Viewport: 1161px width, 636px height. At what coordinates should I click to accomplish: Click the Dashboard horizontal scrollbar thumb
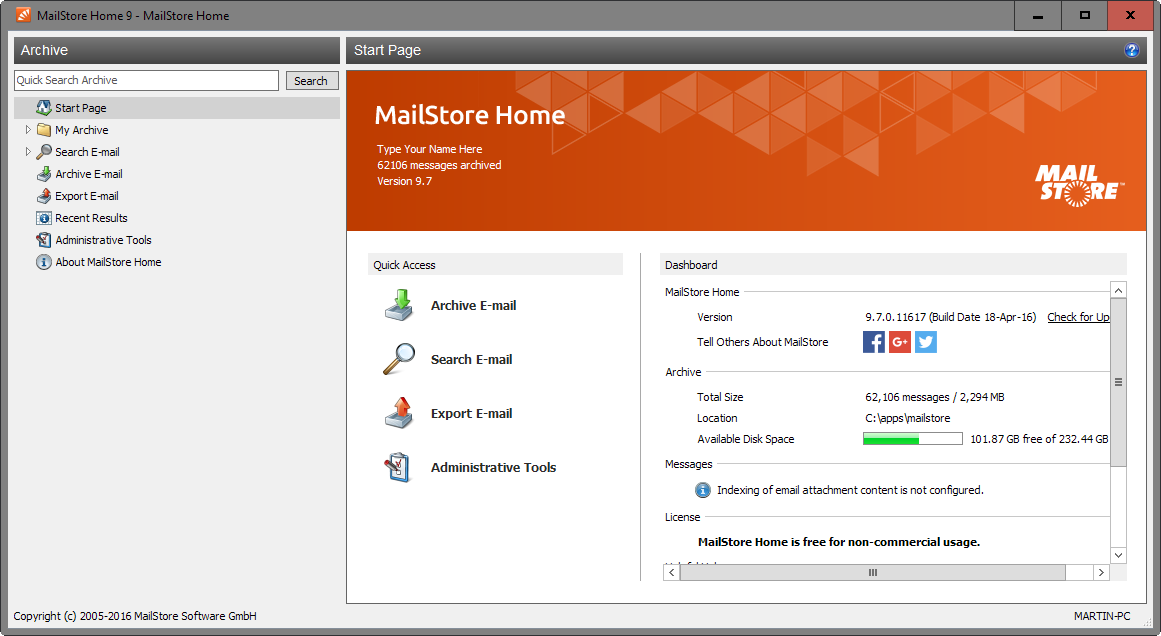coord(872,572)
